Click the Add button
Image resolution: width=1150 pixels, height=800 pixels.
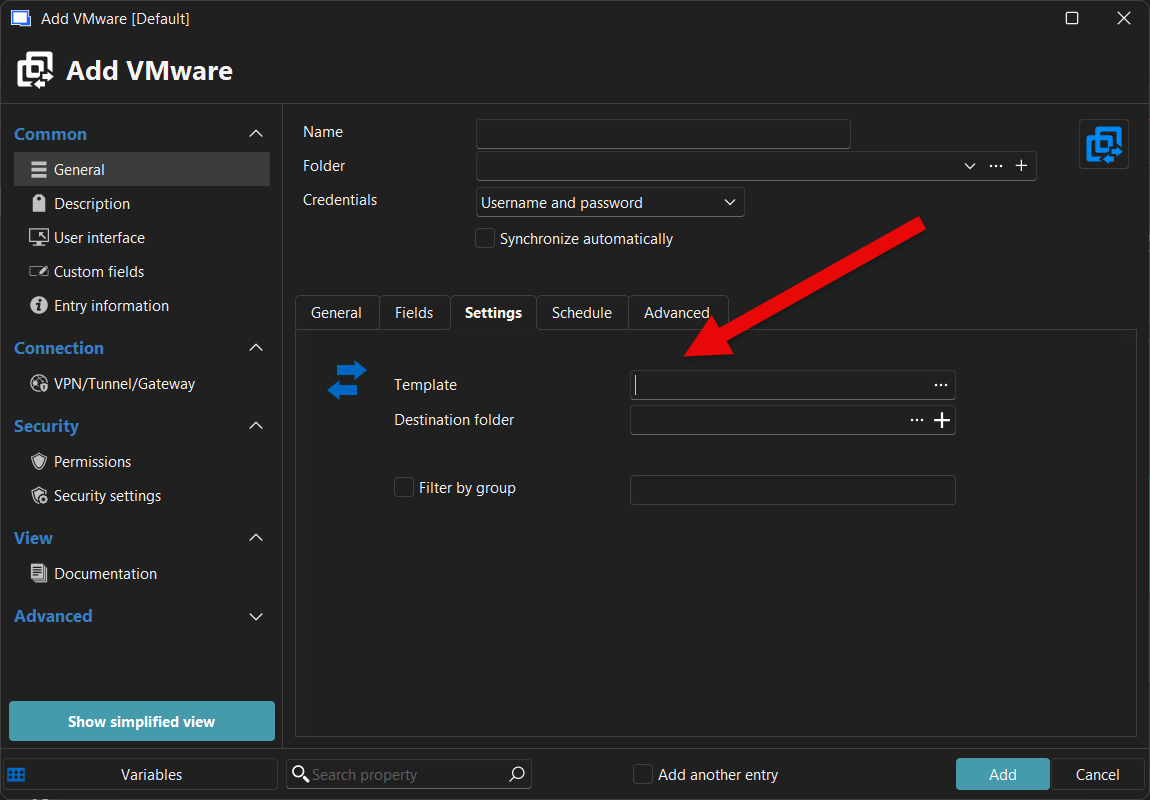1003,774
